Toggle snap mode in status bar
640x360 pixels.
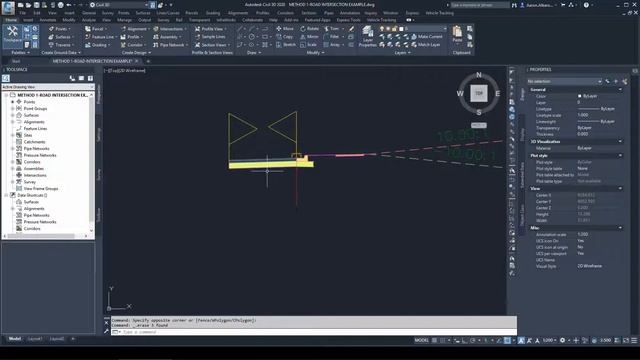[442, 340]
